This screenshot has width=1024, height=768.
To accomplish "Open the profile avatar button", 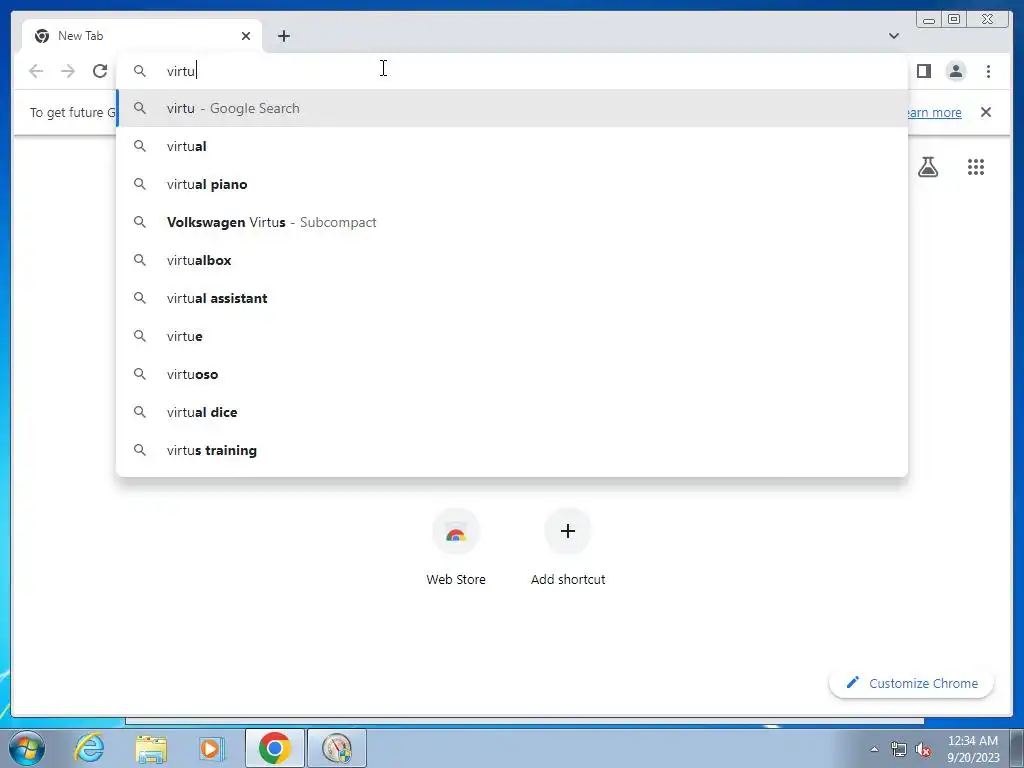I will [955, 71].
